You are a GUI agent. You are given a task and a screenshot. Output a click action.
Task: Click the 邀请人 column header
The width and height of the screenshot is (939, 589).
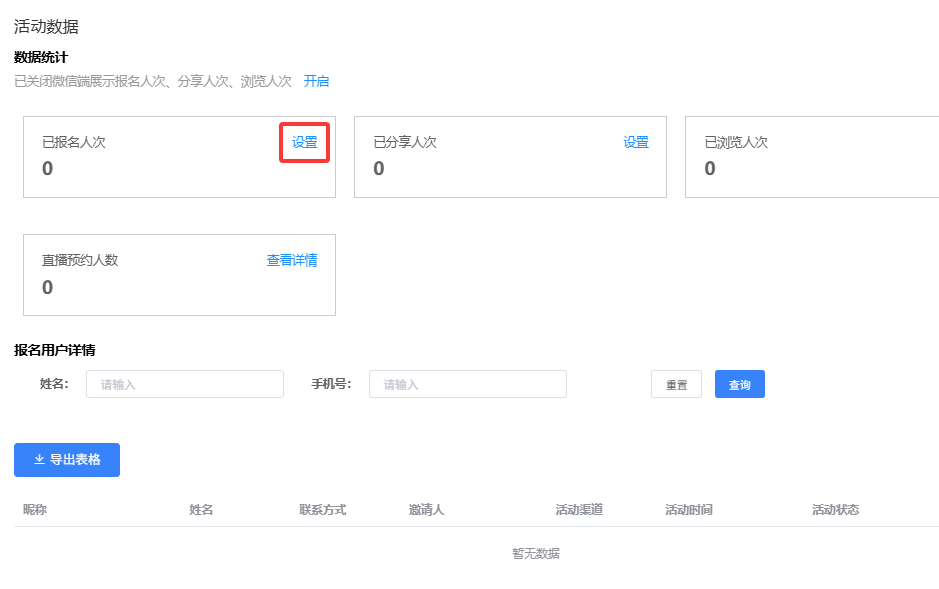(x=426, y=510)
